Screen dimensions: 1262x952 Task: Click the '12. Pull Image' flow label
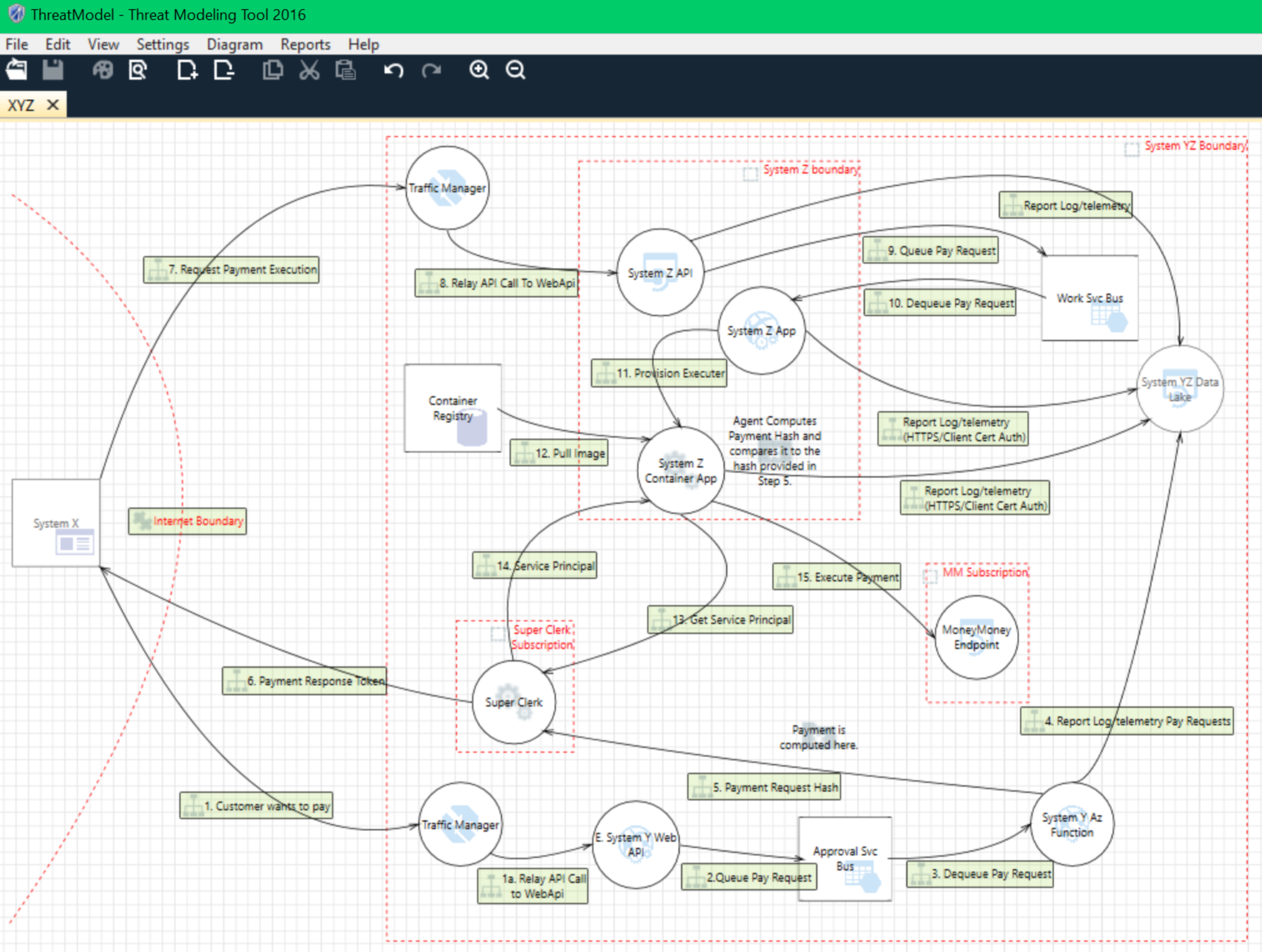(559, 453)
